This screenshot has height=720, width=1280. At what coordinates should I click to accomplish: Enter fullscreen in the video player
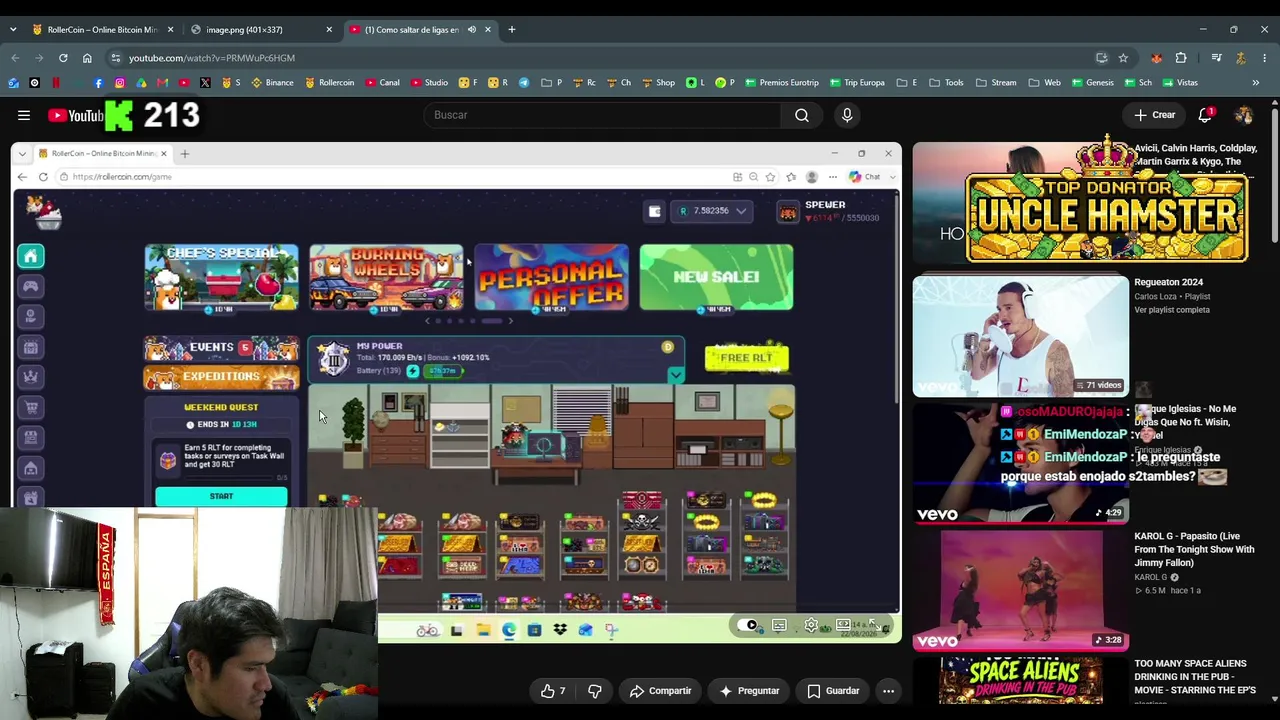click(875, 626)
